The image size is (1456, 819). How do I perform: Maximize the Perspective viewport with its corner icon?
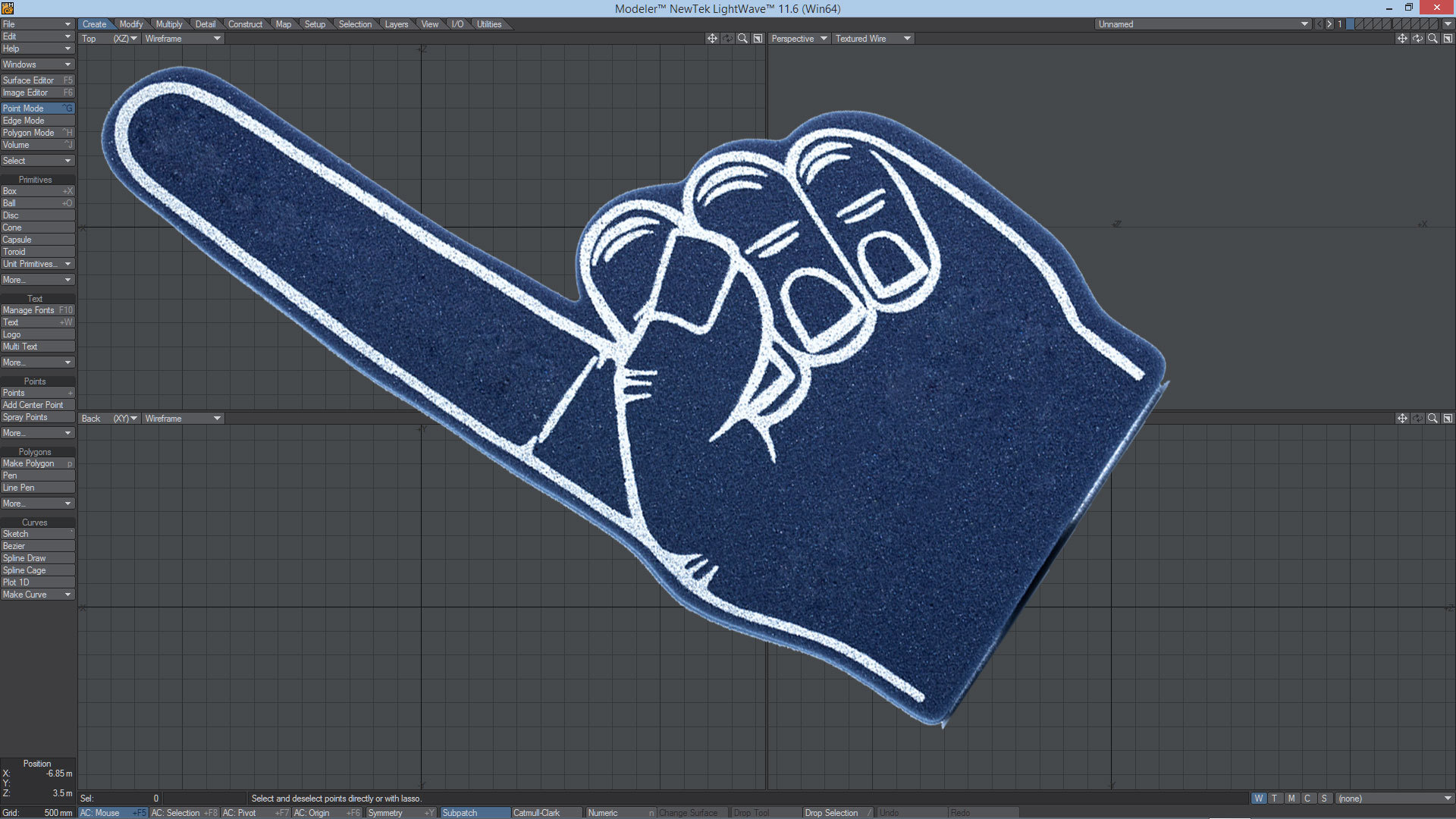(x=1448, y=39)
